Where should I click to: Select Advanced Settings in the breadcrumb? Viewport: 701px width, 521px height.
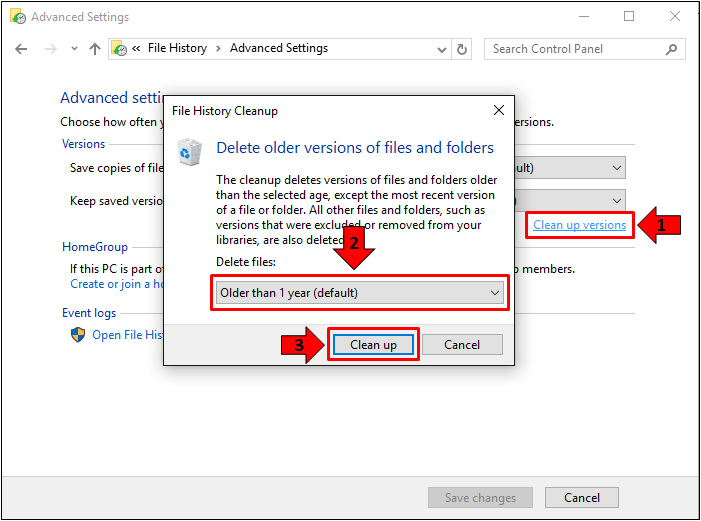click(x=279, y=48)
